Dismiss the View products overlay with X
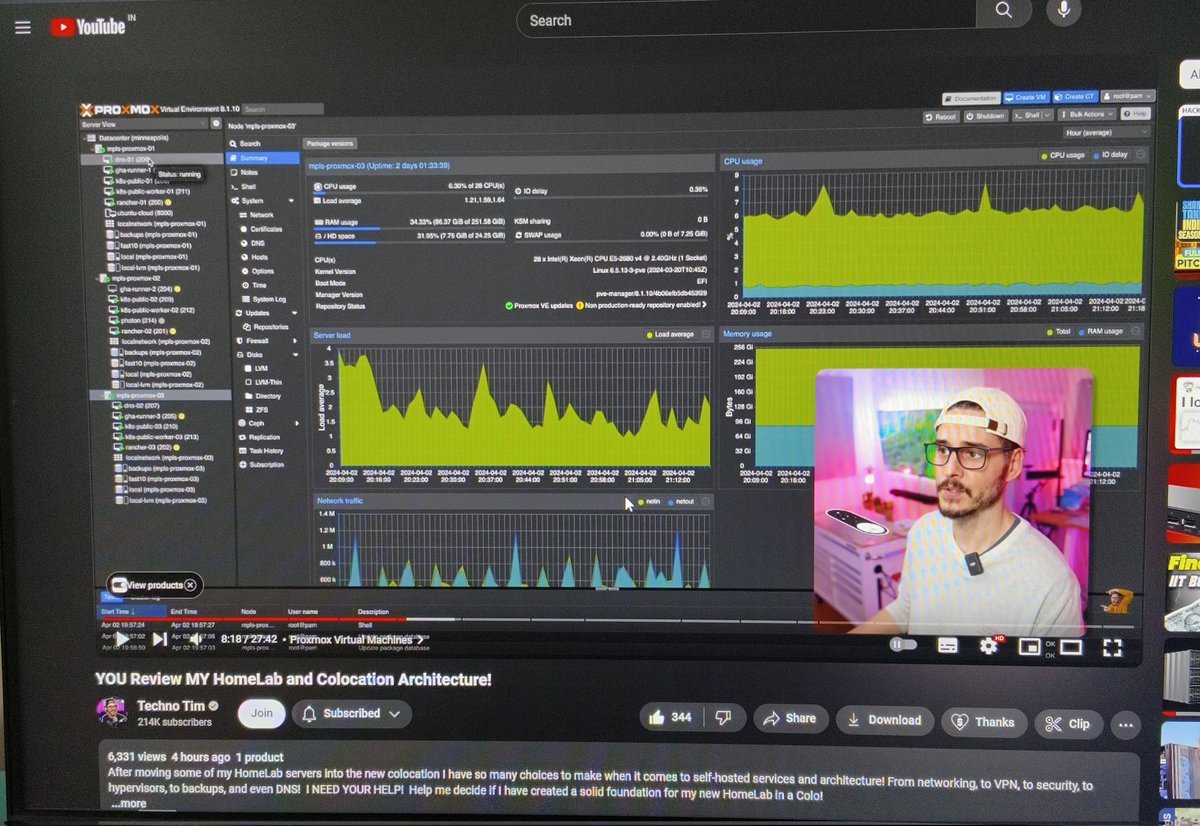The height and width of the screenshot is (826, 1200). tap(192, 585)
